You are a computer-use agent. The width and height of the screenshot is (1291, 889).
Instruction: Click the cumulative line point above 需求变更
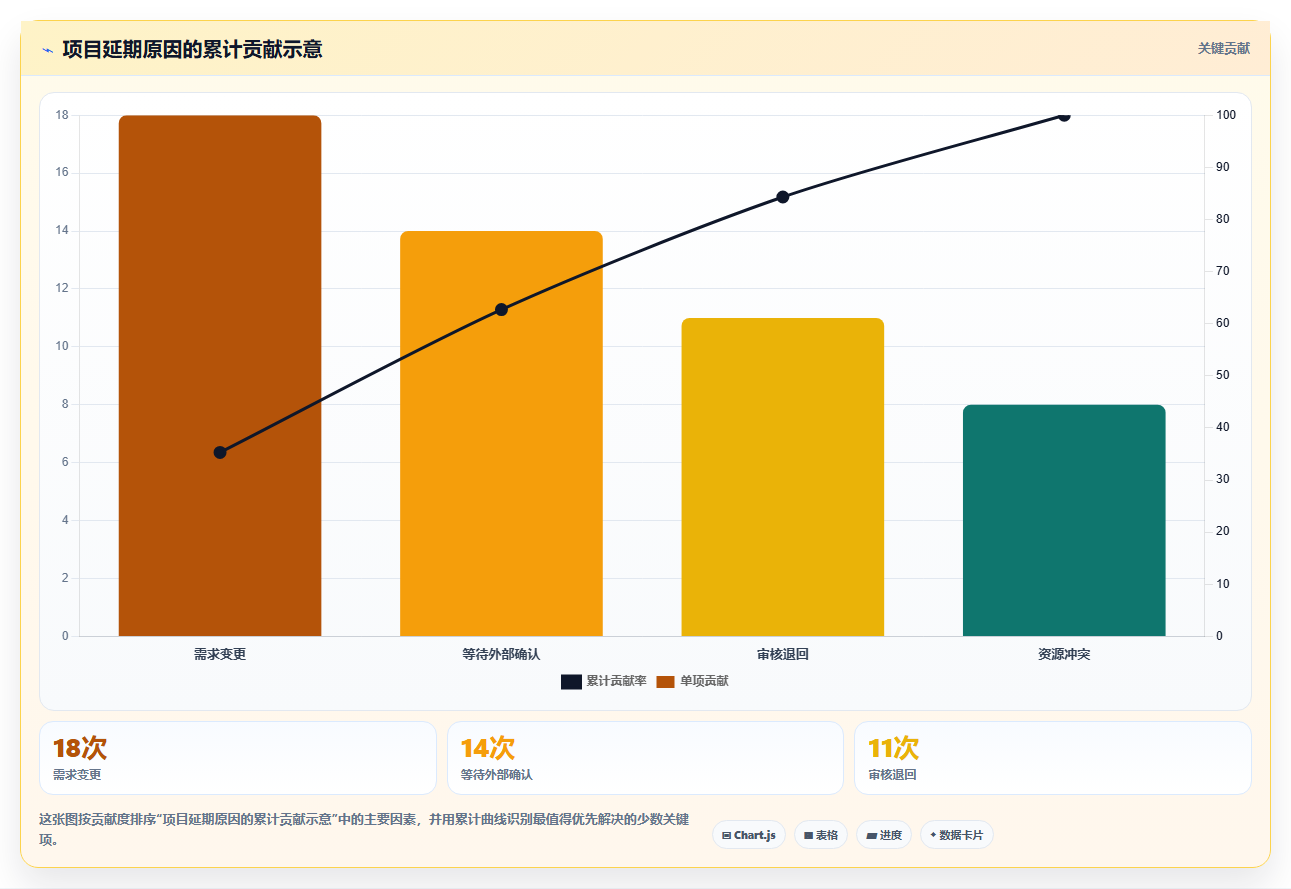tap(220, 452)
